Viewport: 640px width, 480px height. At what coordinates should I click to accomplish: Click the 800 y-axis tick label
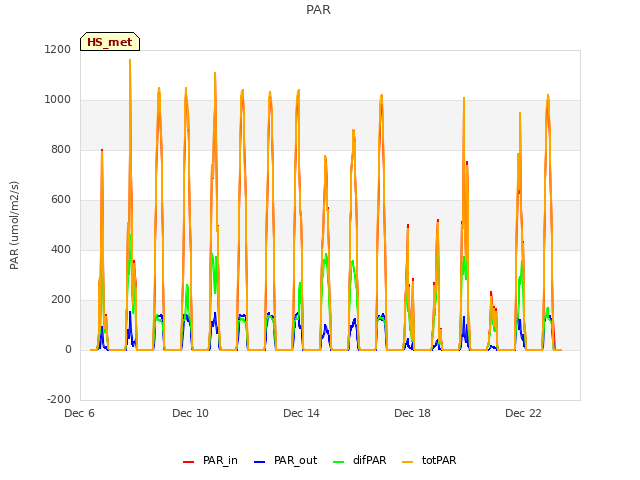click(61, 150)
